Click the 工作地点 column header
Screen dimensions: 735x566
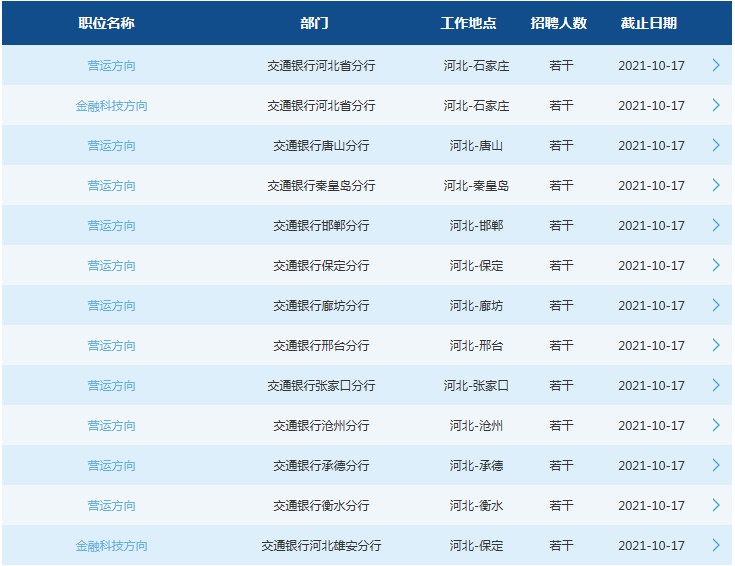(468, 23)
